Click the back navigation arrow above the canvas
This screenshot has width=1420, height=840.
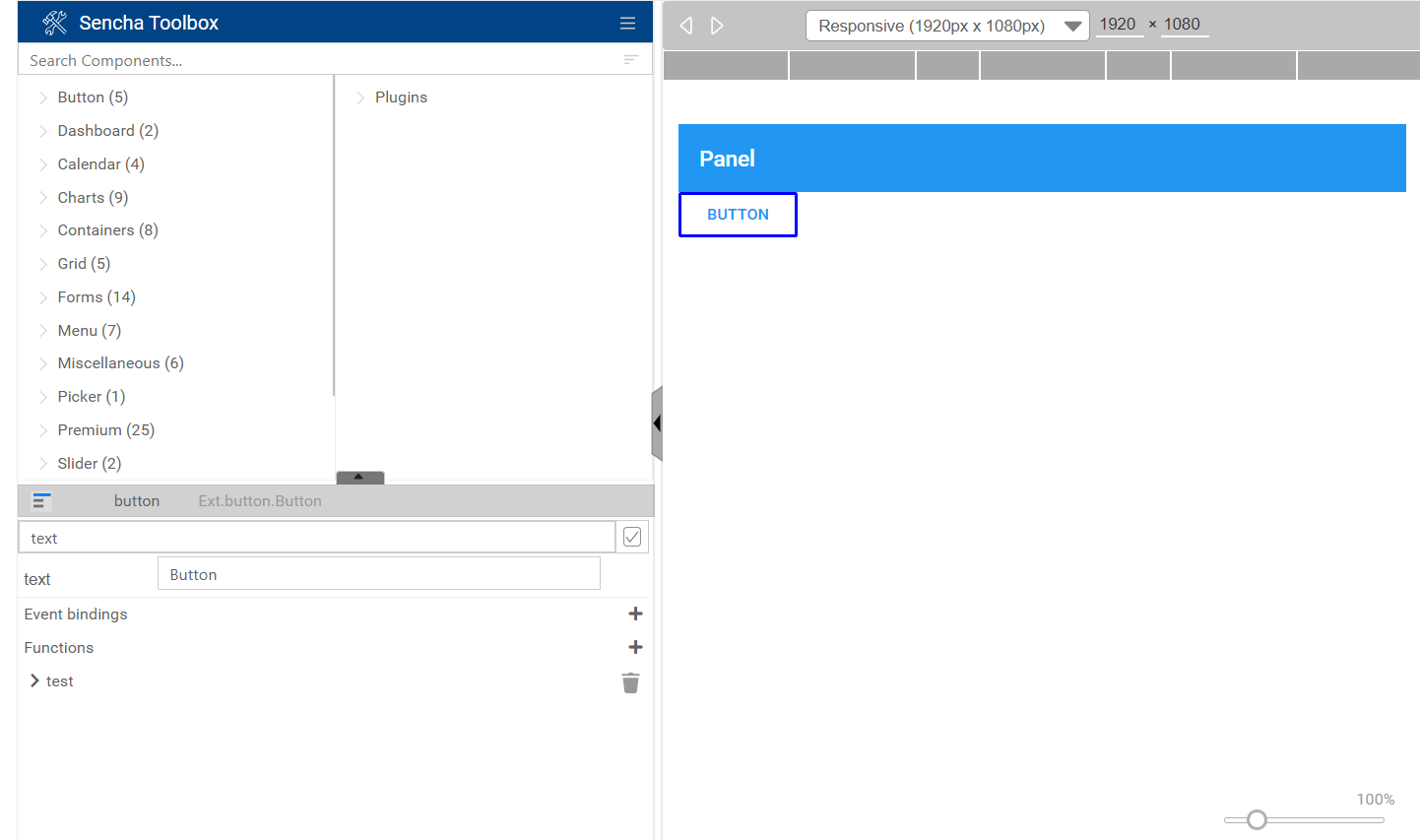tap(685, 25)
